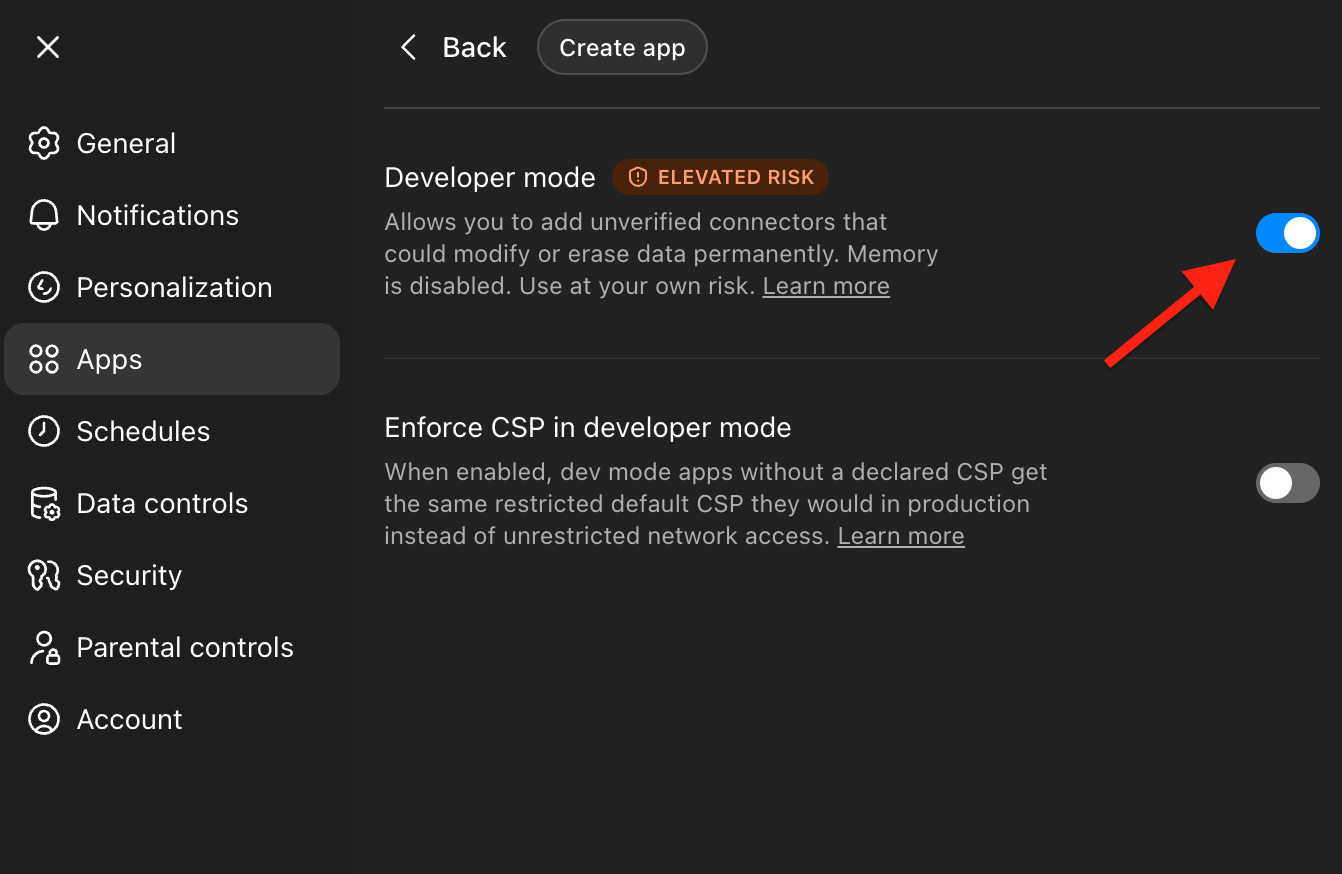Disable the Developer mode toggle
Screen dimensions: 1342x874
pyautogui.click(x=1288, y=233)
